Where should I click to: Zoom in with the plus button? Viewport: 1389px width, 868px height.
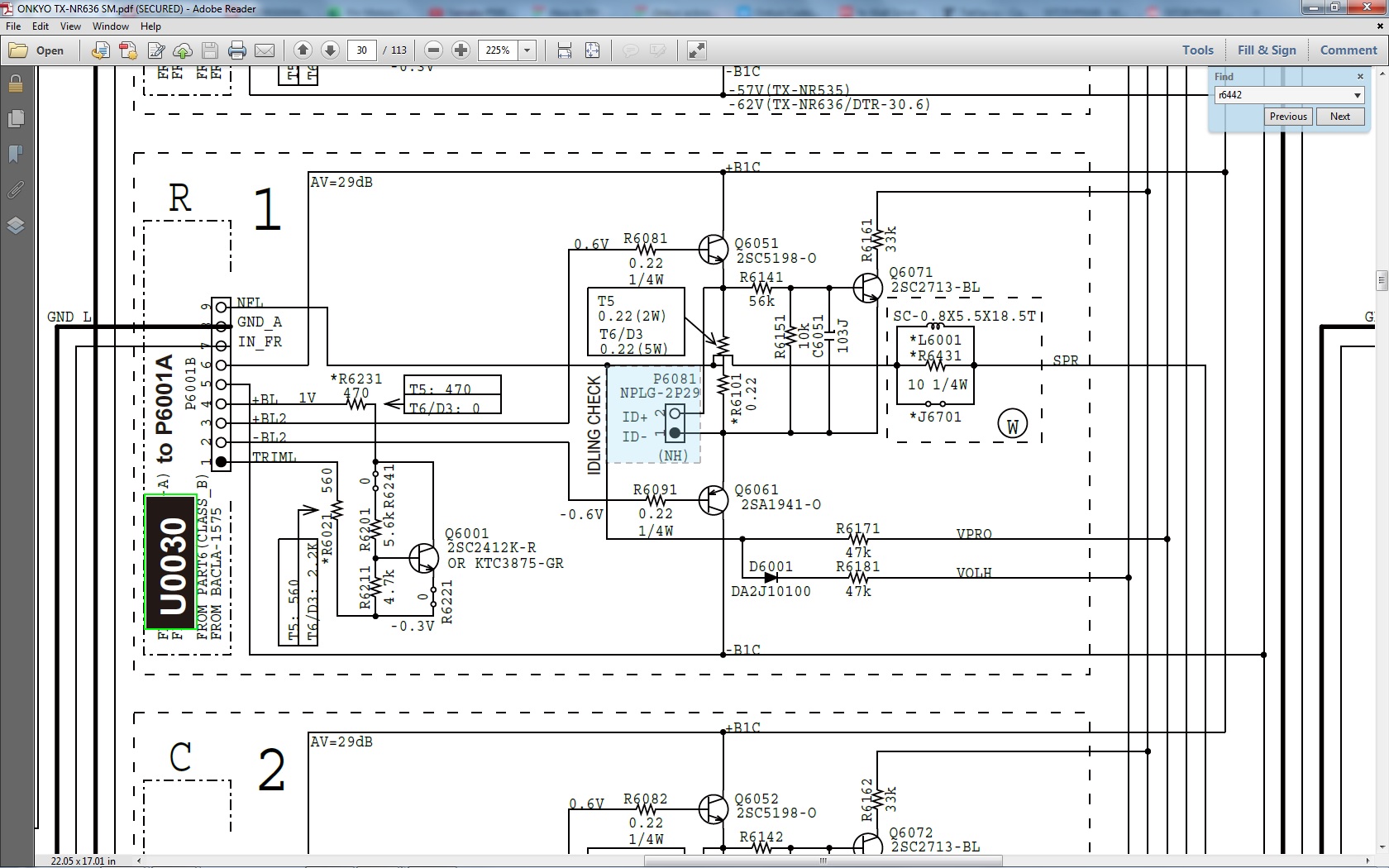click(x=461, y=50)
